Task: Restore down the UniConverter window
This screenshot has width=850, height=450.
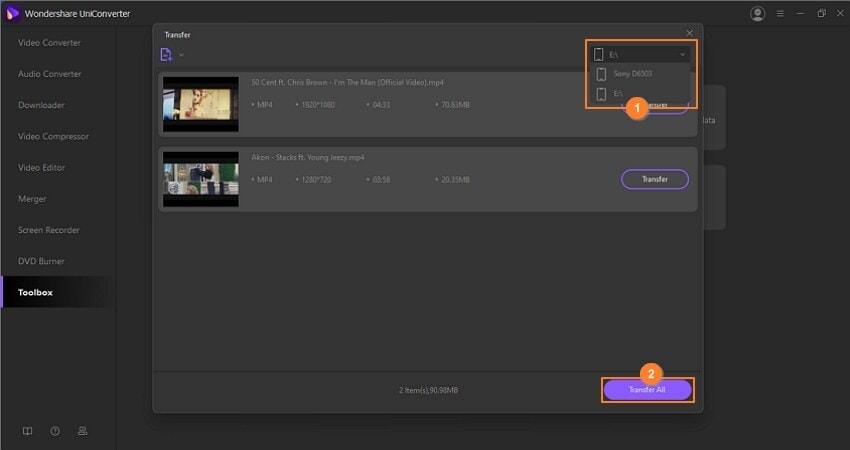Action: (x=821, y=14)
